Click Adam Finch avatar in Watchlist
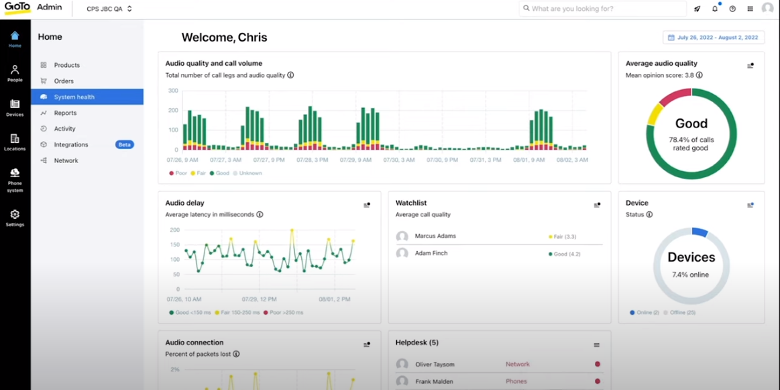This screenshot has width=780, height=390. pyautogui.click(x=402, y=253)
